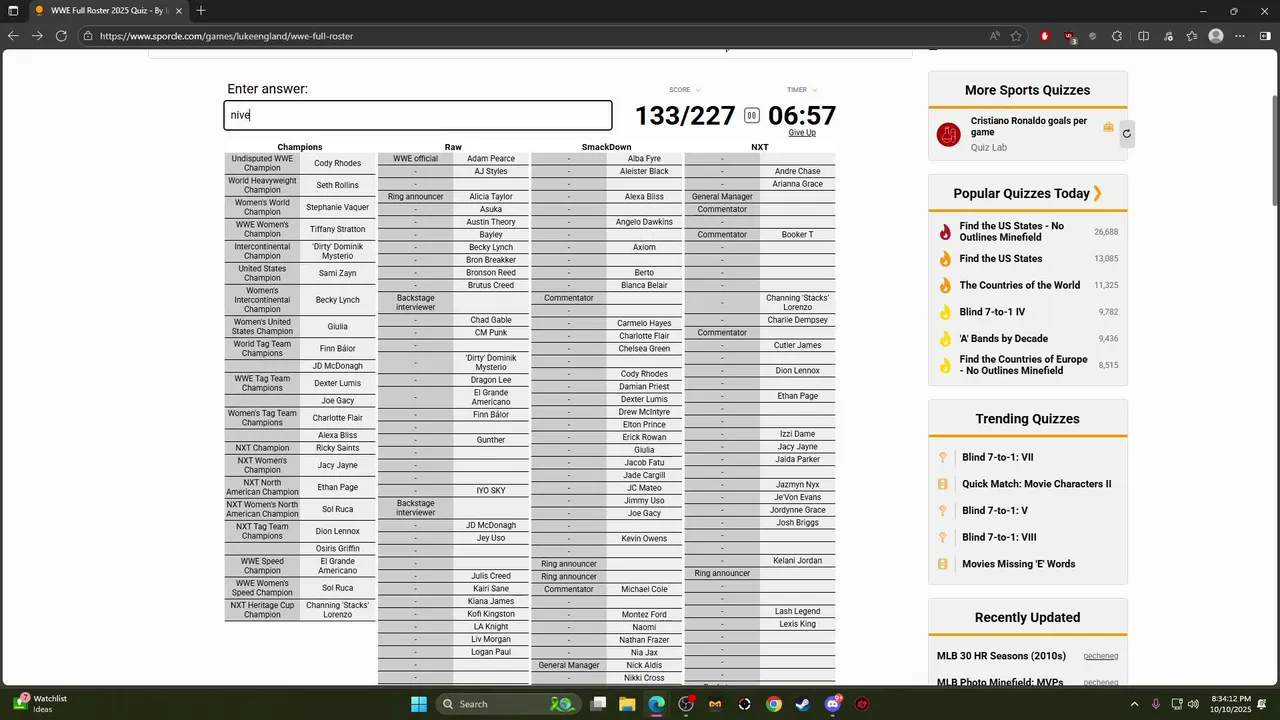Click the Gunther cell in Raw column
Screen dimensions: 1280x720
tap(490, 440)
